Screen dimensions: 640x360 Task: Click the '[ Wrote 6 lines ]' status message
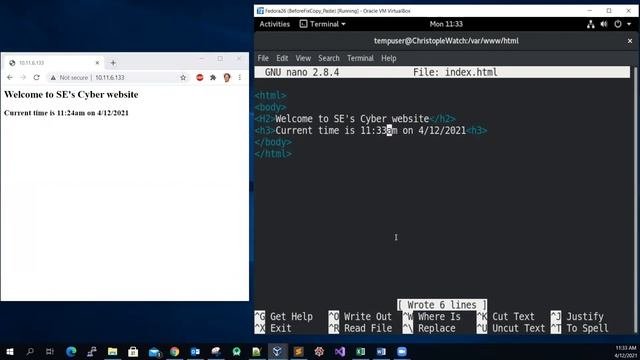pos(442,305)
